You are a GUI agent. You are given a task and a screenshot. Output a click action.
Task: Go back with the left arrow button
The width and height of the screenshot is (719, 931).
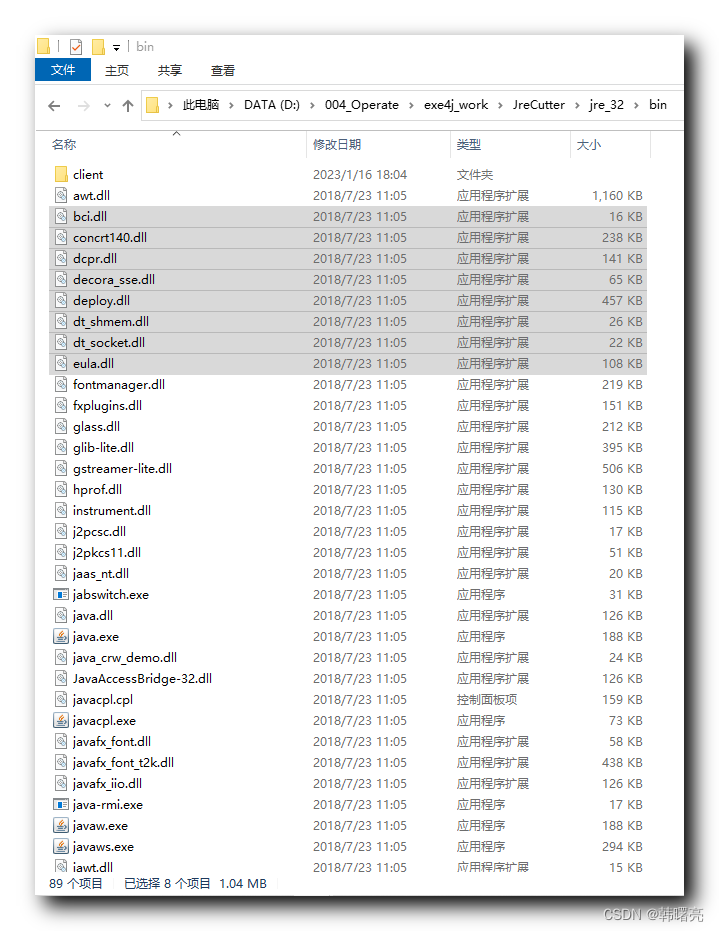point(54,106)
